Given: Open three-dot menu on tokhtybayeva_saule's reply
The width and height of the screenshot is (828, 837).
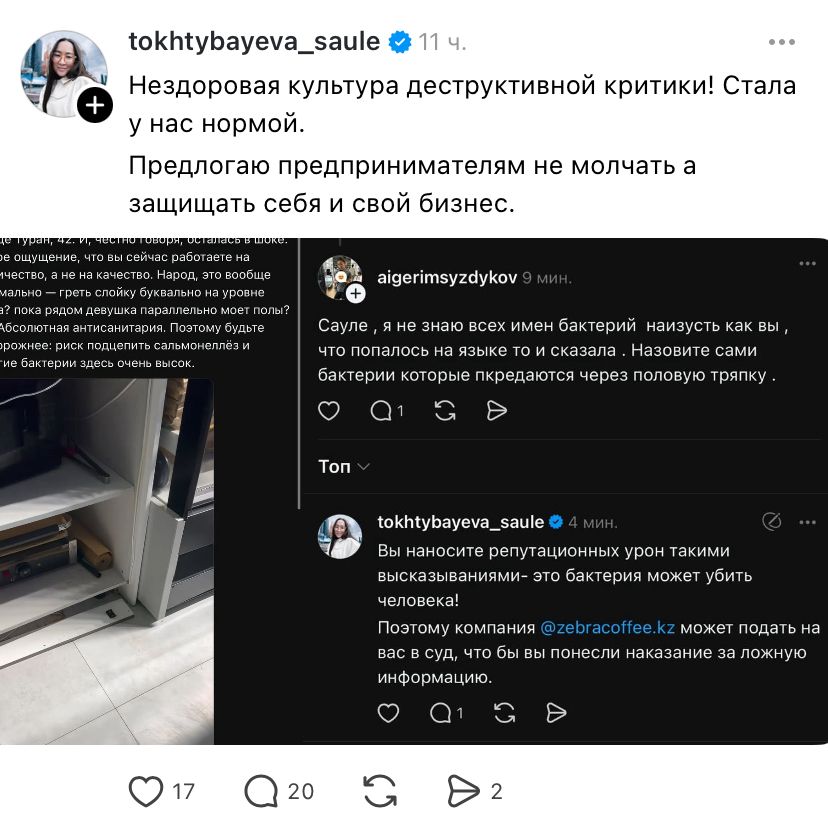Looking at the screenshot, I should 807,522.
